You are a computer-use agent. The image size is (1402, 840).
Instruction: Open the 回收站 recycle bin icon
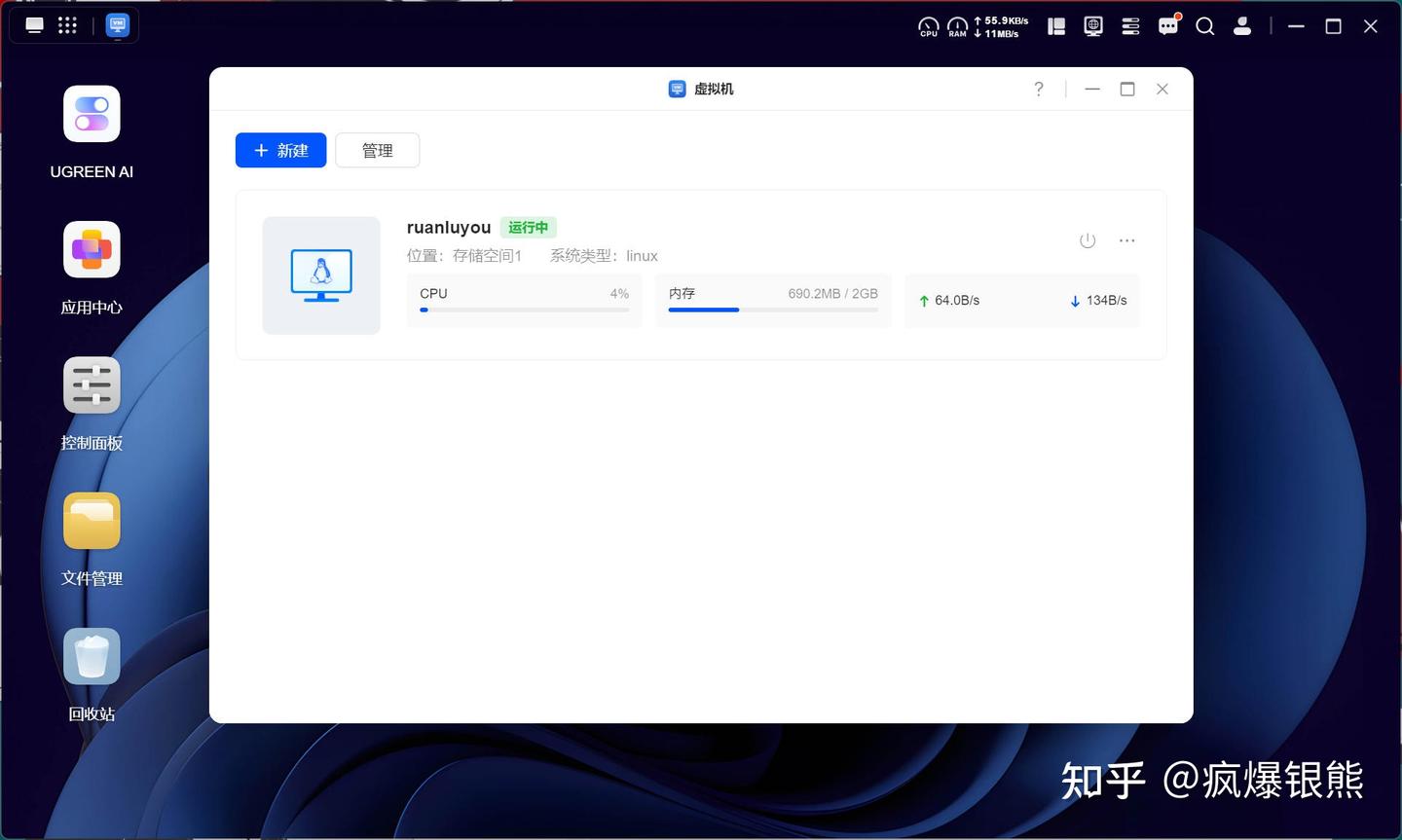point(92,655)
